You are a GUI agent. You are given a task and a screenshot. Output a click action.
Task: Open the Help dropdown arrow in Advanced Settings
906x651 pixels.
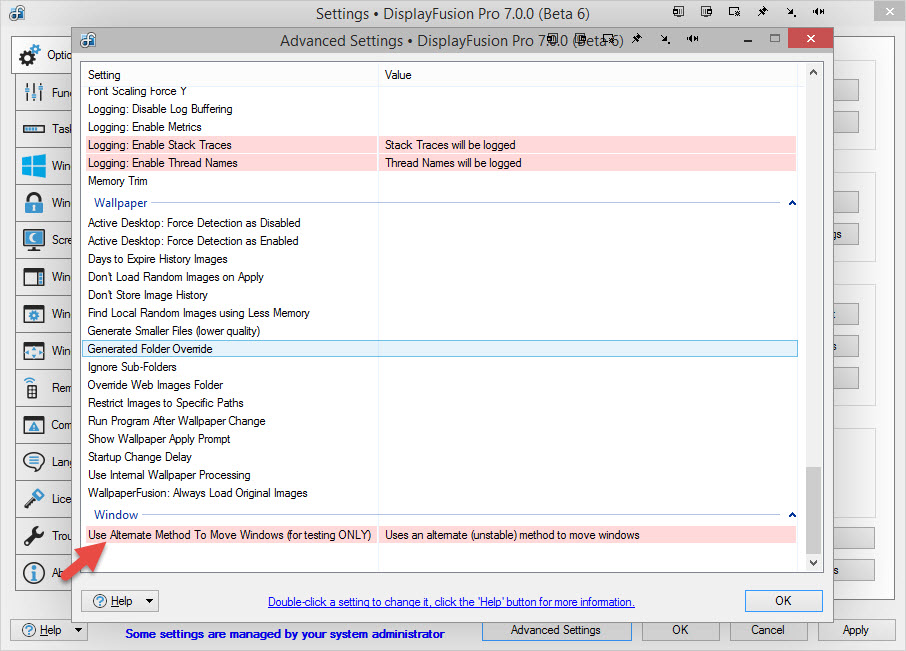(x=149, y=601)
